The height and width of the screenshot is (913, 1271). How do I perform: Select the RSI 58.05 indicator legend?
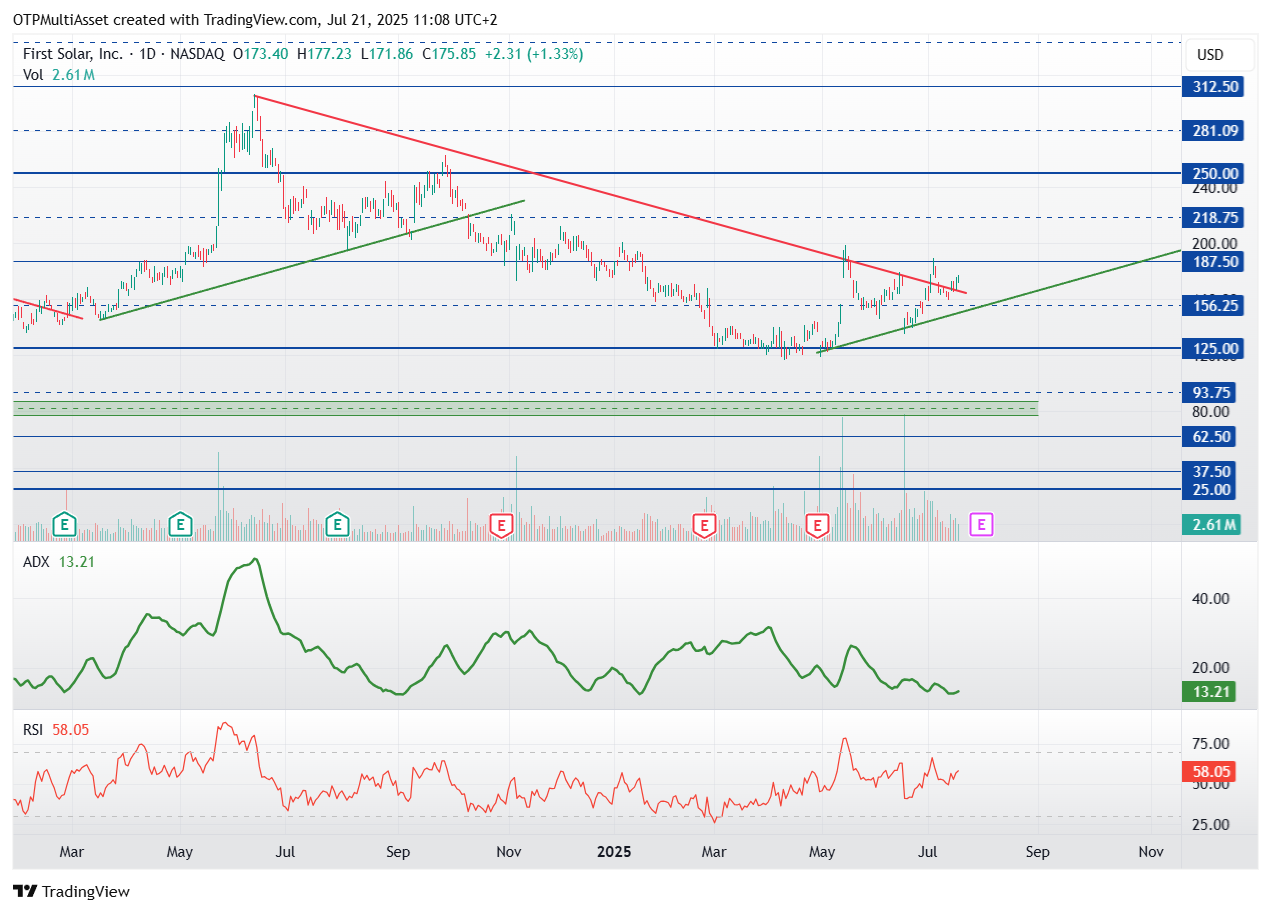pos(56,730)
